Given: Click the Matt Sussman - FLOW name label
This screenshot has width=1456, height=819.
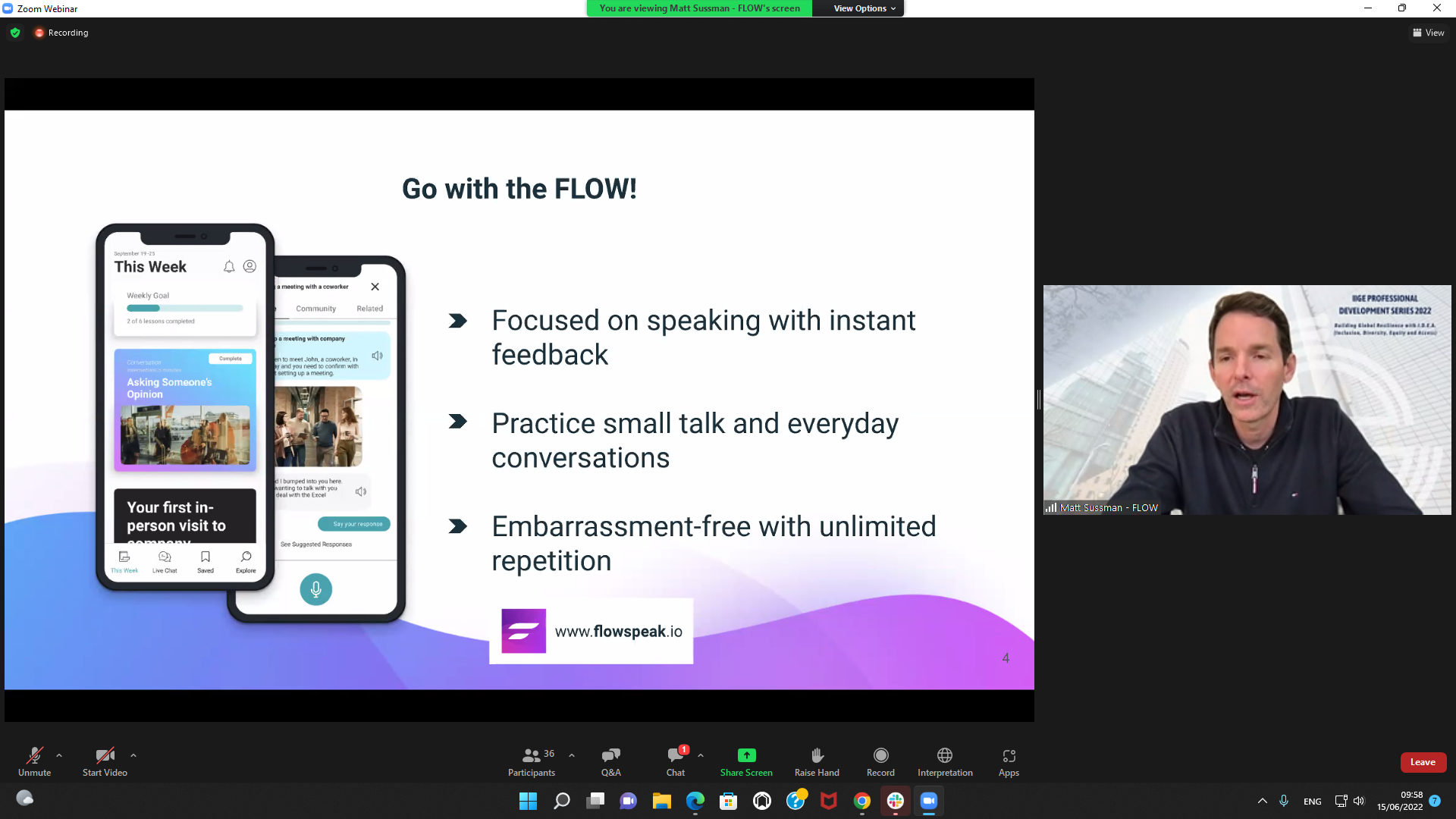Looking at the screenshot, I should 1108,507.
